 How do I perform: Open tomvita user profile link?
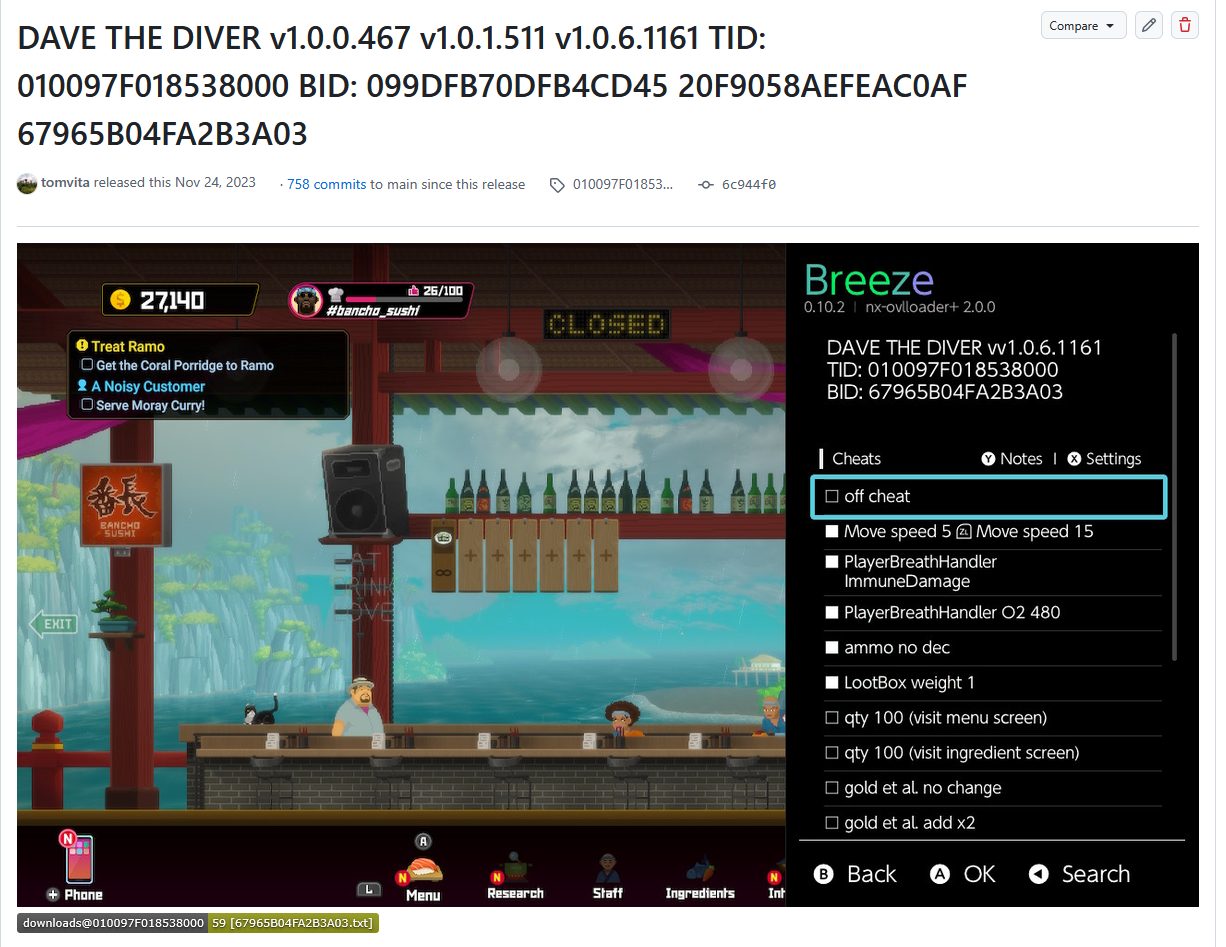click(x=65, y=183)
